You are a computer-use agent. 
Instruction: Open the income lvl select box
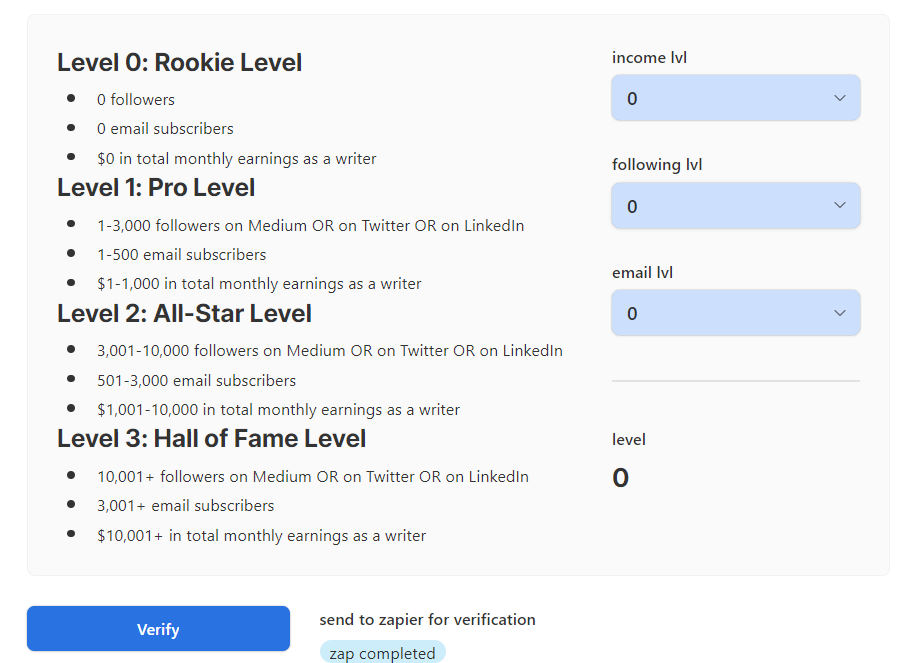735,98
